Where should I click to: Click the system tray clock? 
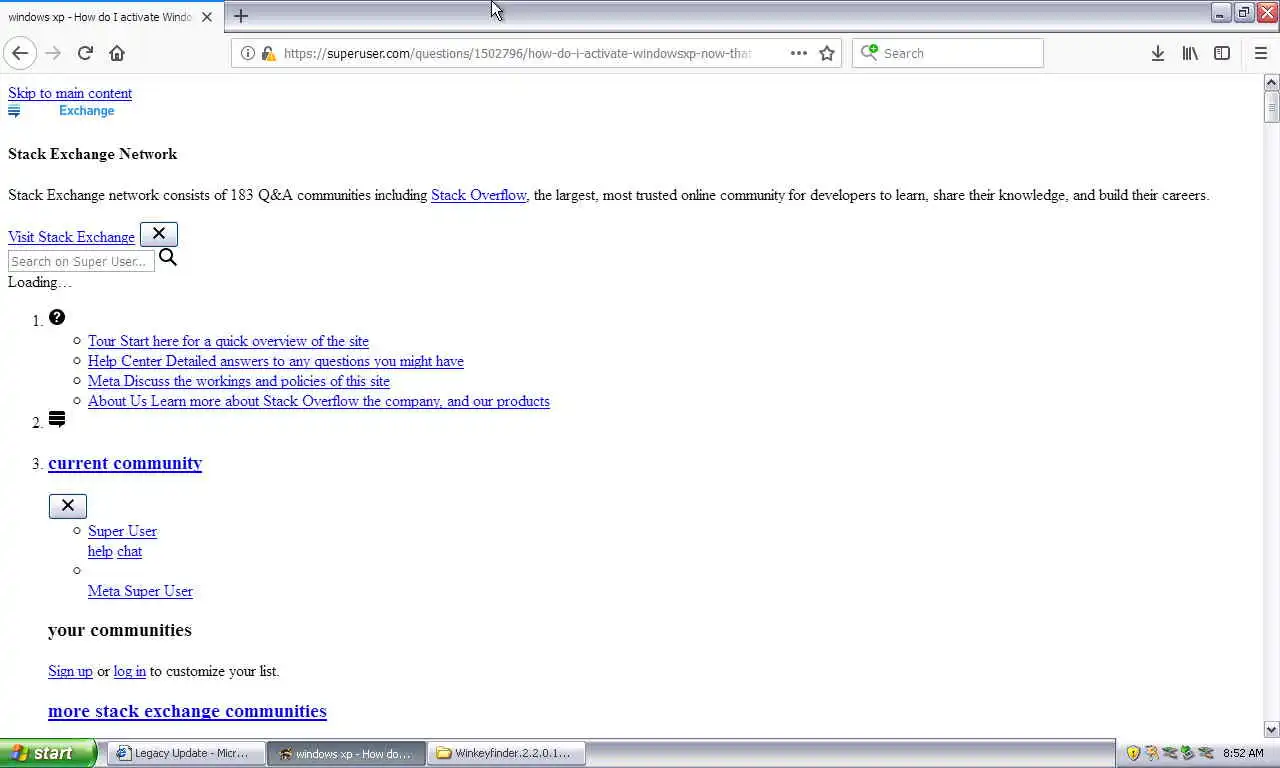pyautogui.click(x=1243, y=753)
